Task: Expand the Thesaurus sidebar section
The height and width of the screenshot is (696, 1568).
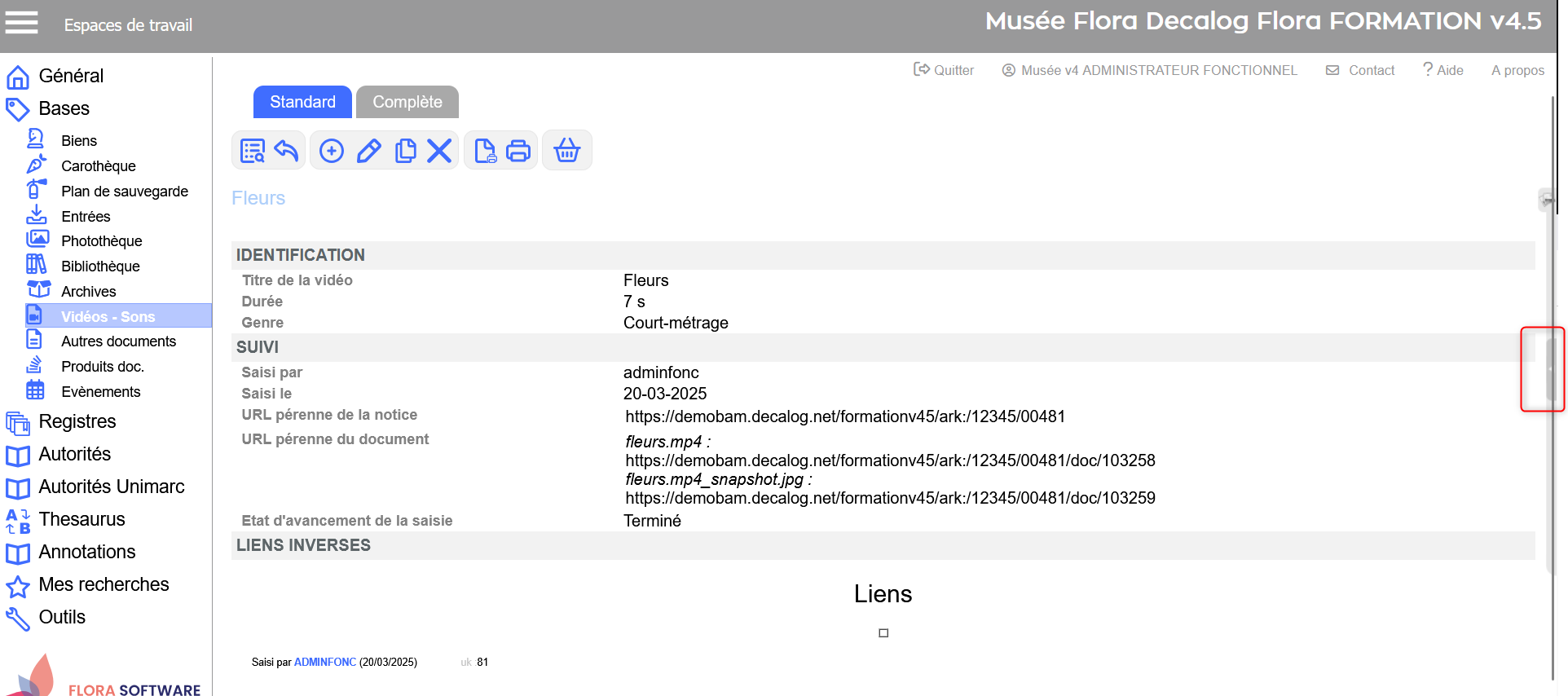Action: tap(81, 519)
